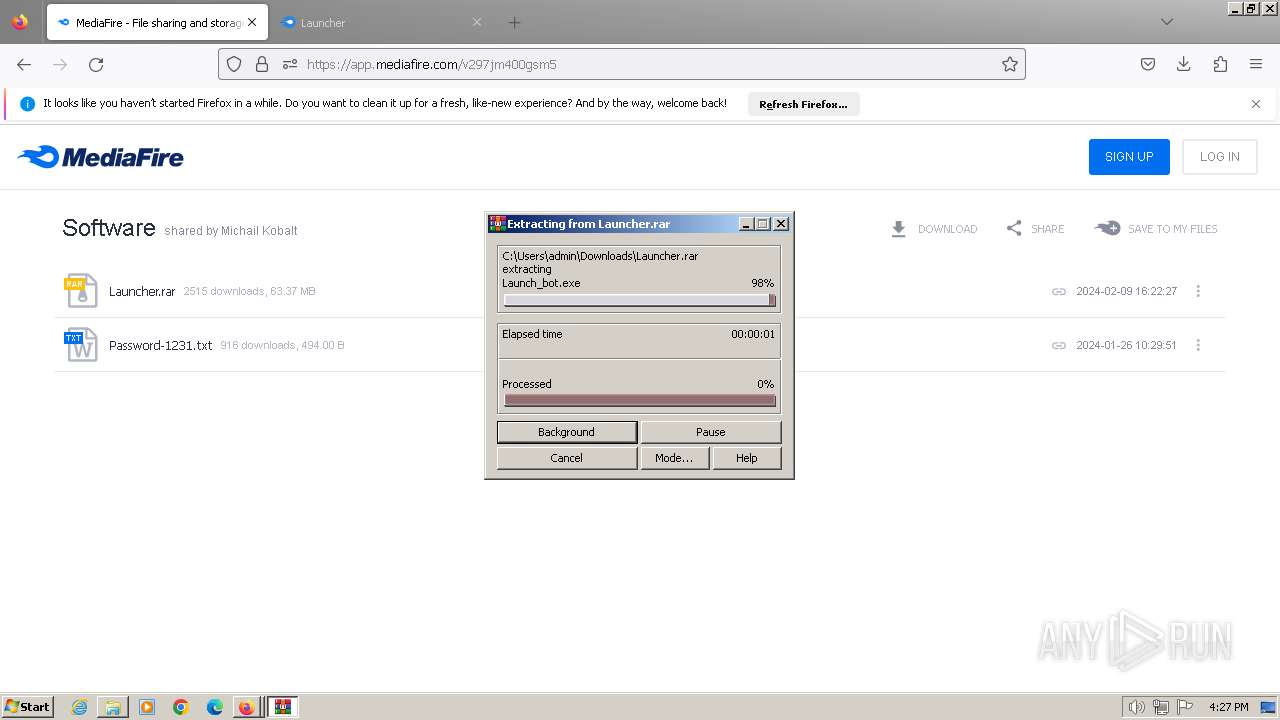Screen dimensions: 1280x720
Task: Go back using the browser back arrow
Action: tap(24, 64)
